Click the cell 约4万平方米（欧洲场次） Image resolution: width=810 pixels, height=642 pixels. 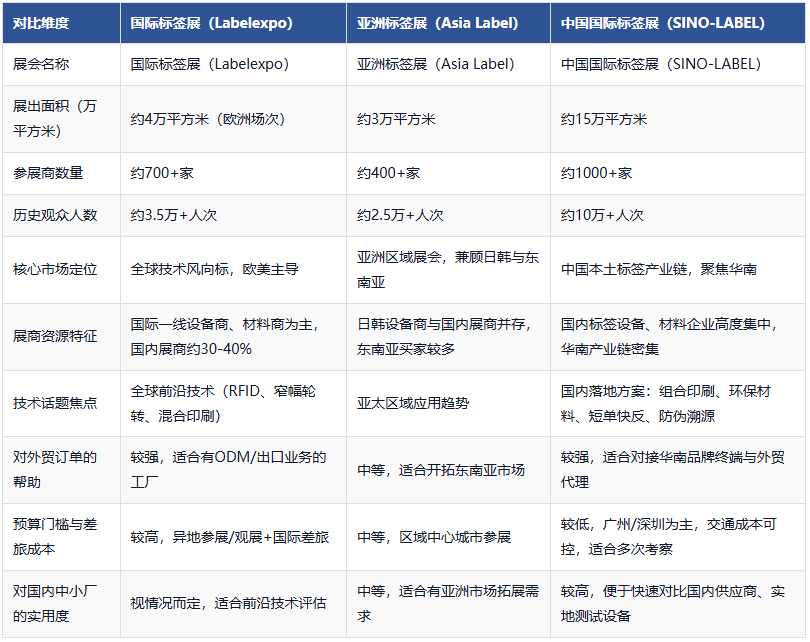pos(233,119)
